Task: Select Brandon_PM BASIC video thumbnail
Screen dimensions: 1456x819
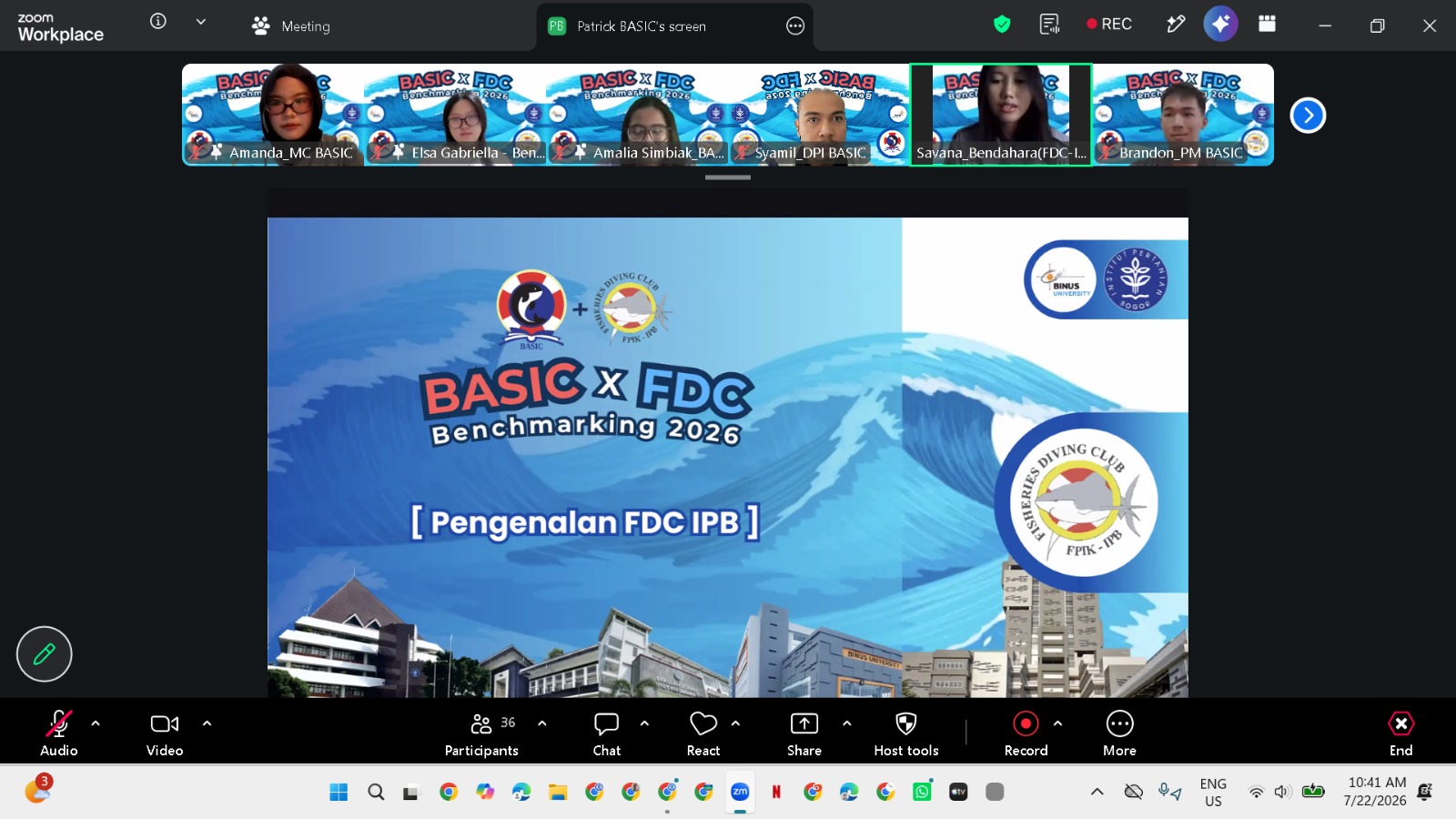Action: pyautogui.click(x=1183, y=115)
